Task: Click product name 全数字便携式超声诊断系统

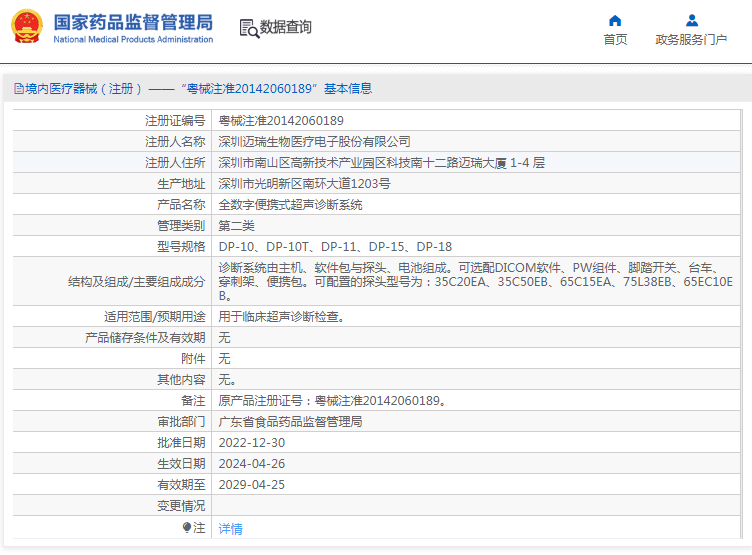Action: [x=290, y=204]
